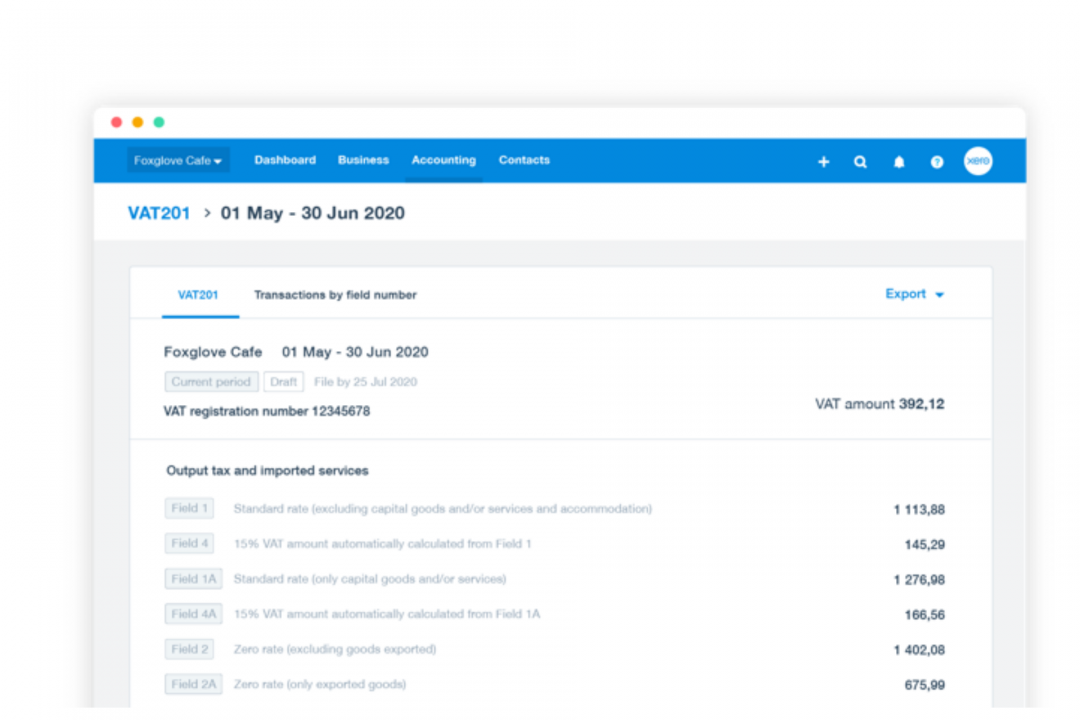The image size is (1080, 720).
Task: Open notifications bell icon
Action: tap(898, 162)
